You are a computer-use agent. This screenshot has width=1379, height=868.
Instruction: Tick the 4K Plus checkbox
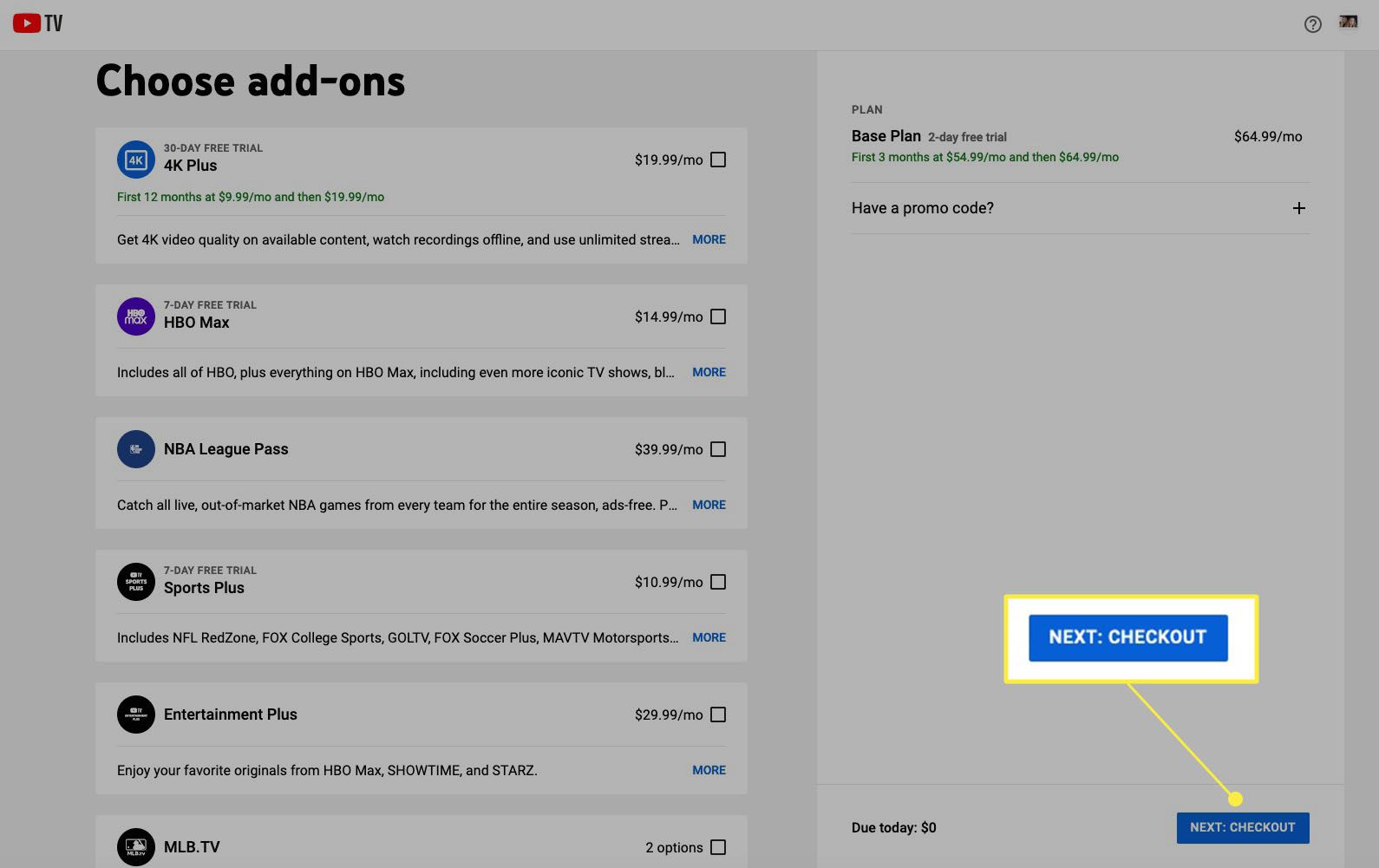718,160
